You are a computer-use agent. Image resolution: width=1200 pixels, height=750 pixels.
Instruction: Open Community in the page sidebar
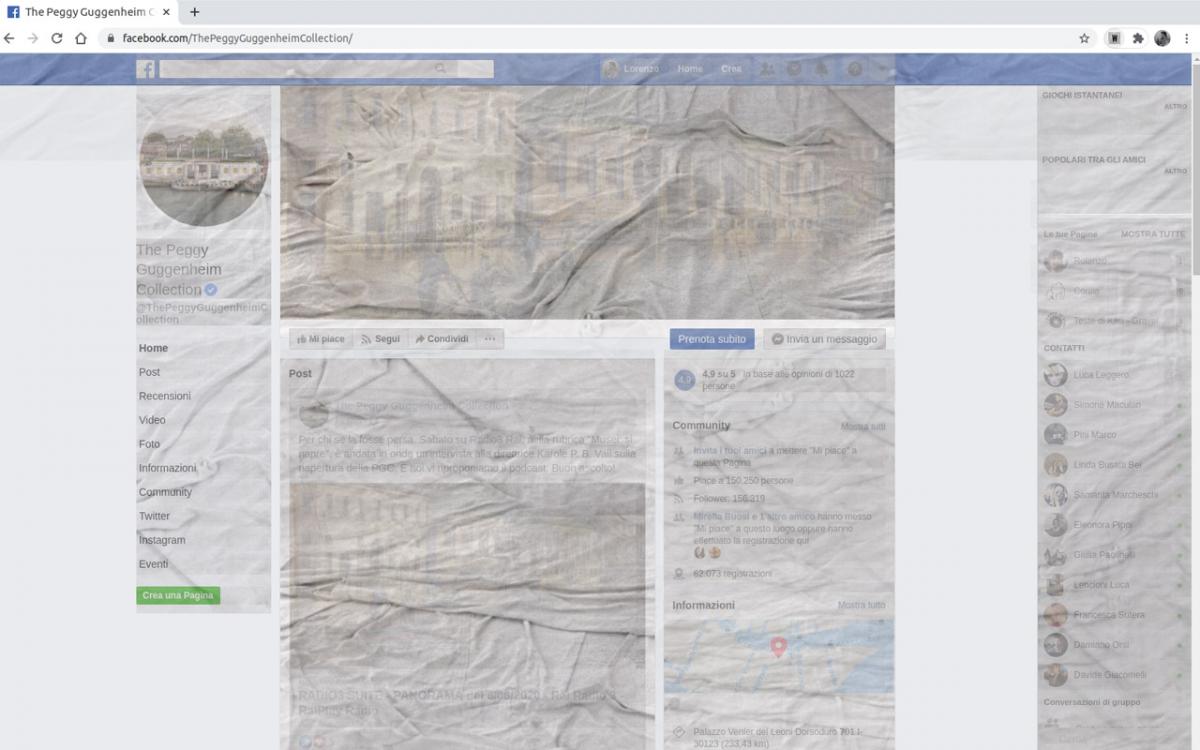[165, 492]
